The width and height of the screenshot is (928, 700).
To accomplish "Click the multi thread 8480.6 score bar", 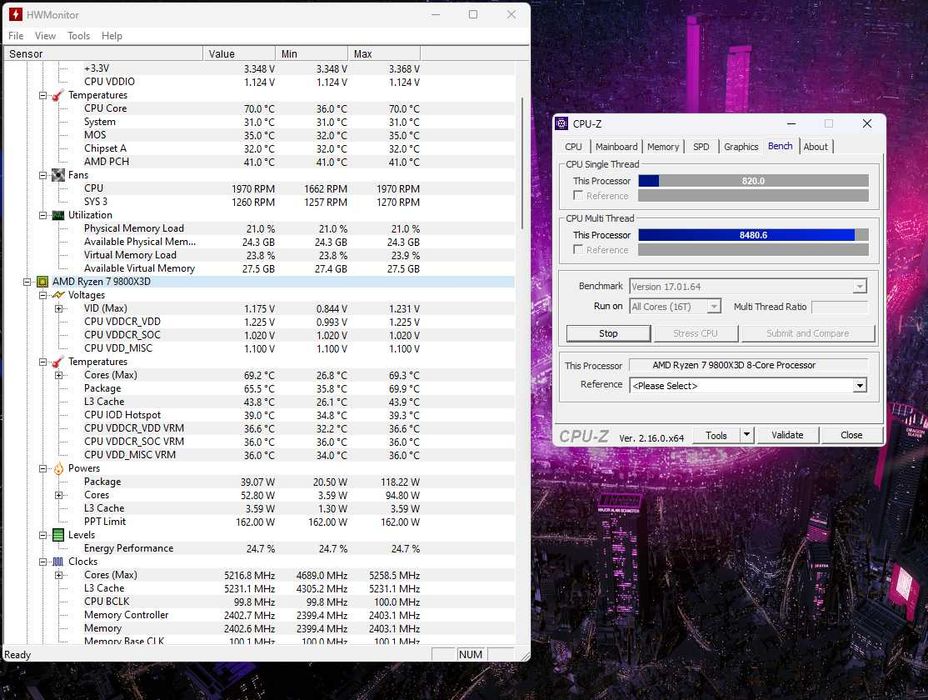I will 753,235.
